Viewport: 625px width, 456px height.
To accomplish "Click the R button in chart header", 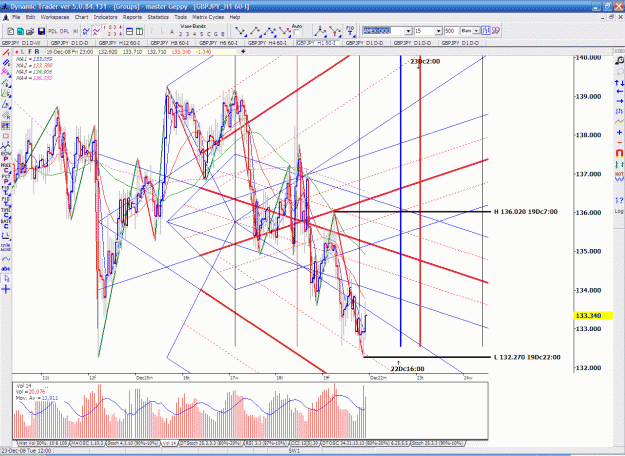I will tap(37, 52).
